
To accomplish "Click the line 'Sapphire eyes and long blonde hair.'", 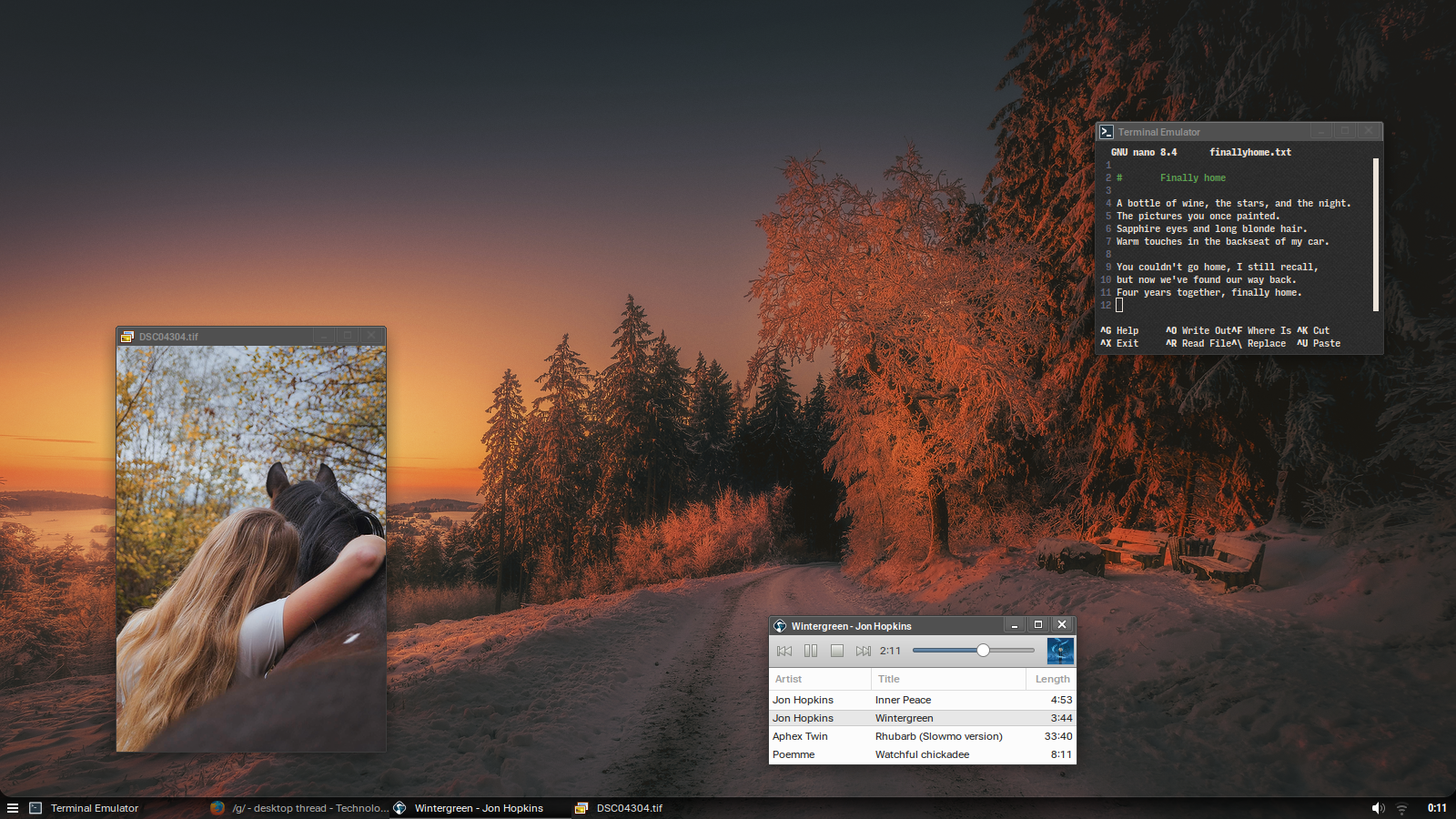I will [1212, 228].
